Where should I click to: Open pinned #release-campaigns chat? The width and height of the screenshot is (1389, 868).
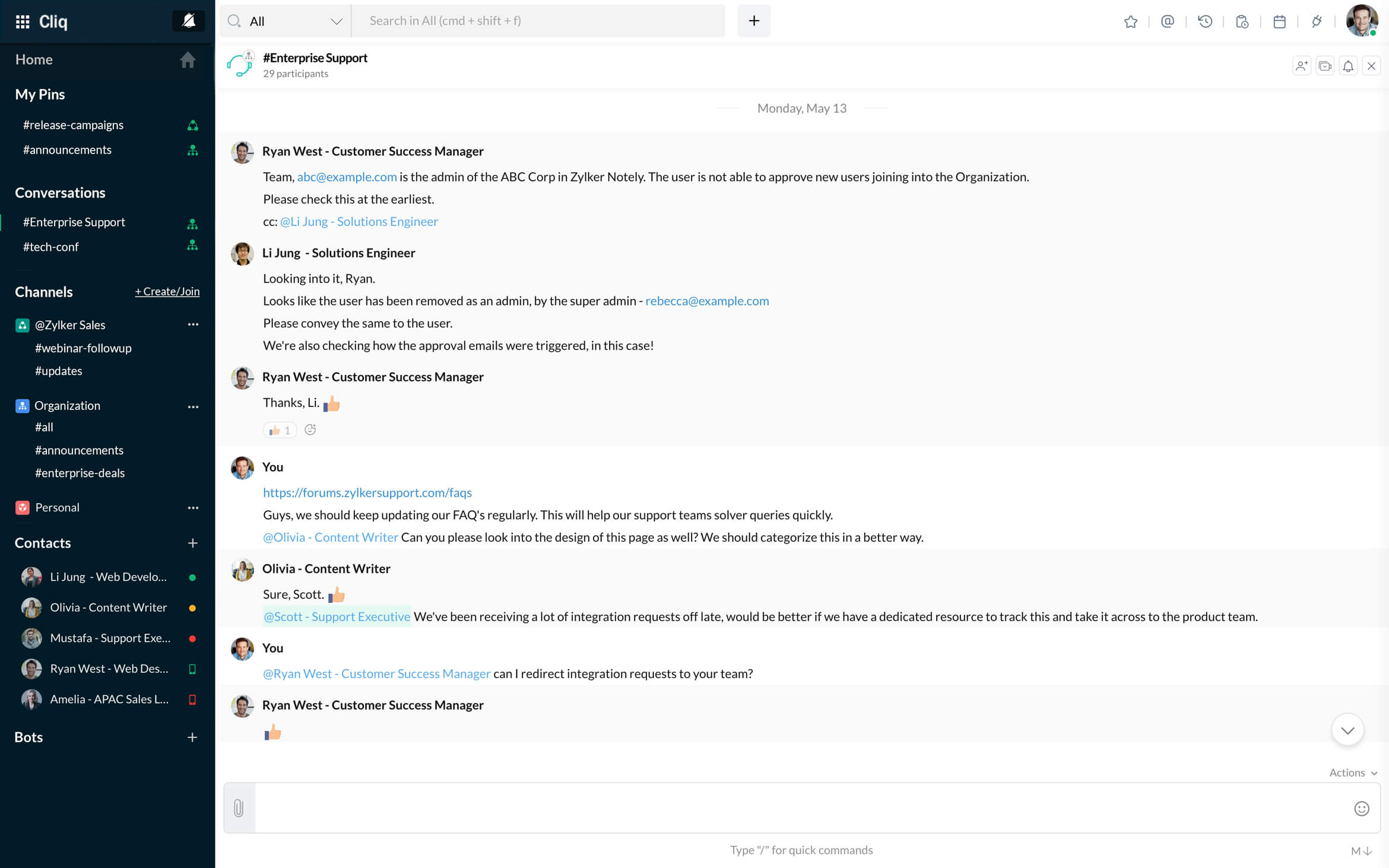pos(73,125)
